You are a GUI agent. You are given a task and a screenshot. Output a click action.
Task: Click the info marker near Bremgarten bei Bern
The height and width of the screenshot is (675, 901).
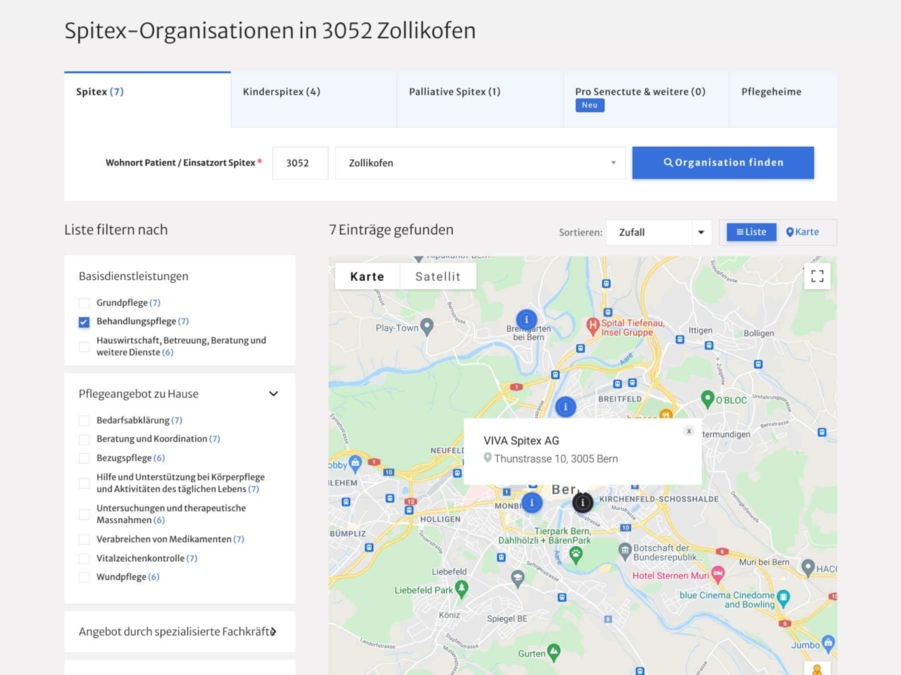[x=526, y=320]
